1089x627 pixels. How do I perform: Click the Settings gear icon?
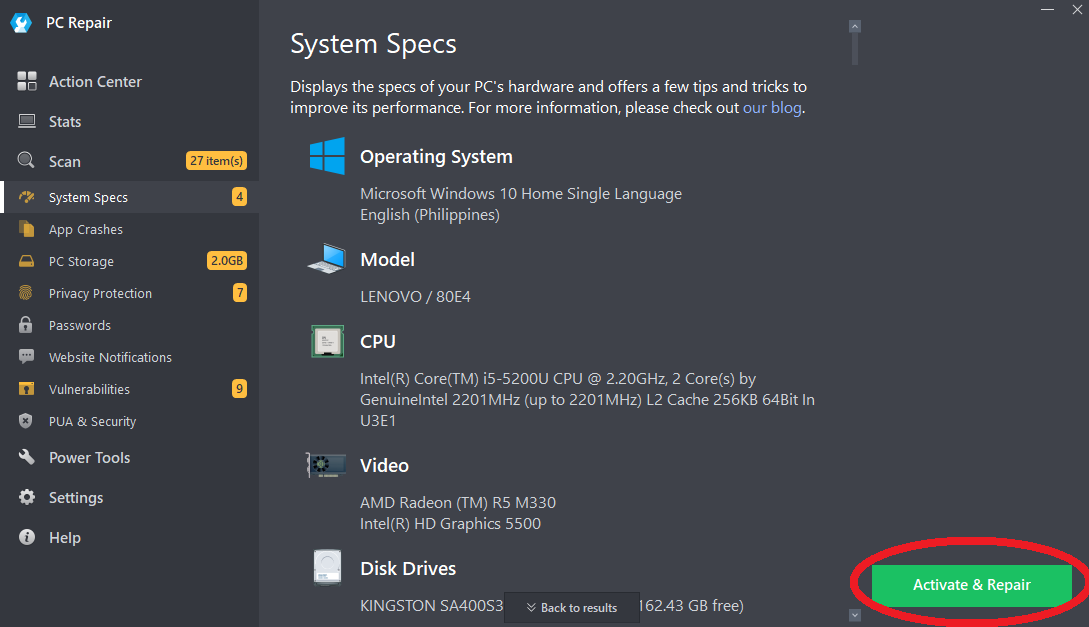pos(26,497)
